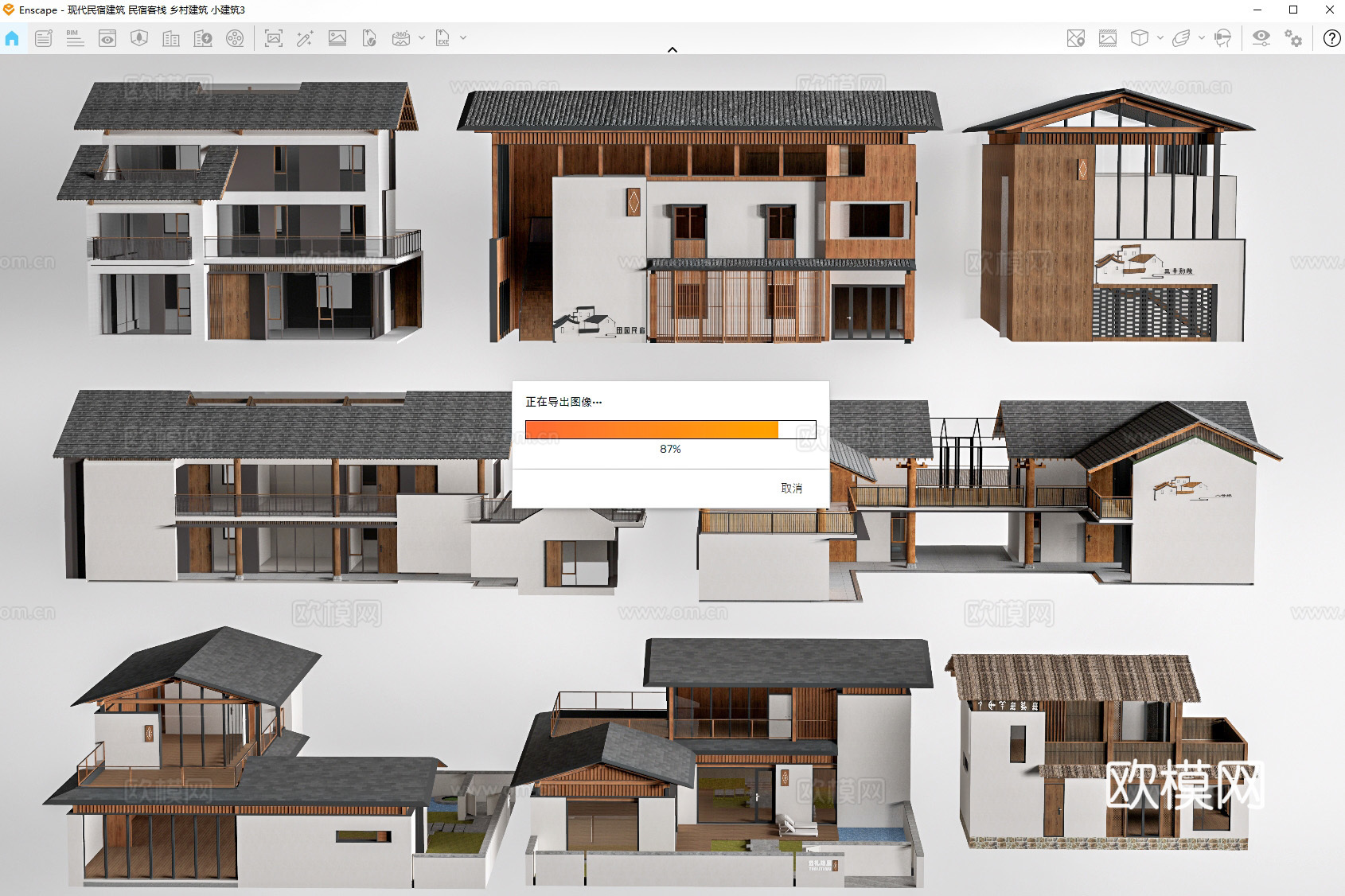Image resolution: width=1345 pixels, height=896 pixels.
Task: Click the 取消 button in export dialog
Action: pos(792,489)
